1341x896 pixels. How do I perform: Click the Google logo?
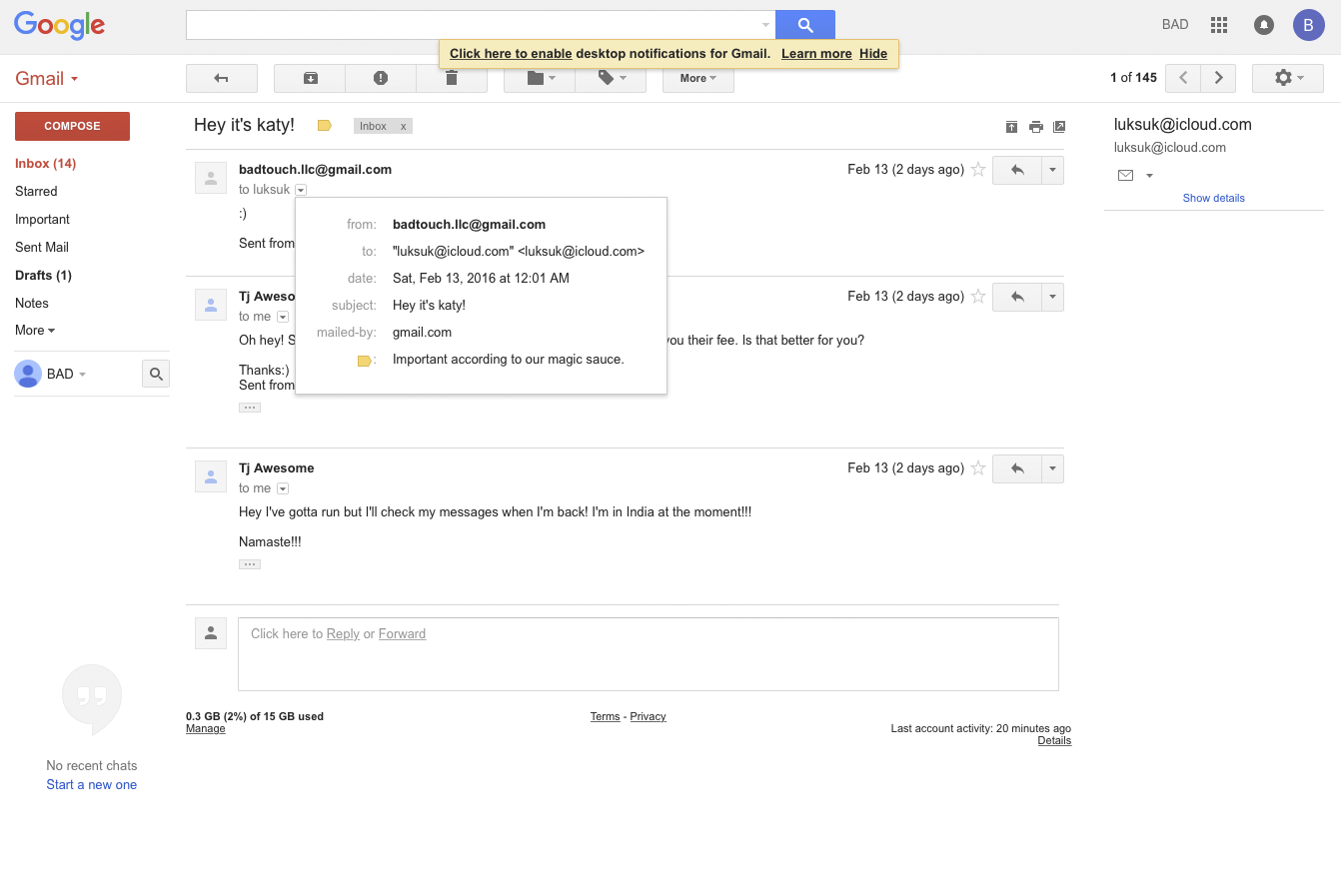tap(60, 25)
